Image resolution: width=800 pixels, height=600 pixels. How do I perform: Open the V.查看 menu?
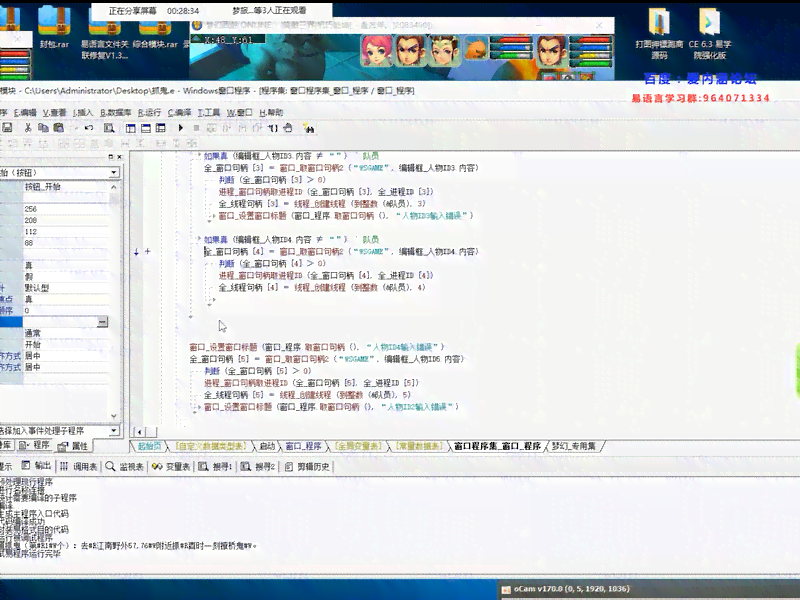[55, 112]
